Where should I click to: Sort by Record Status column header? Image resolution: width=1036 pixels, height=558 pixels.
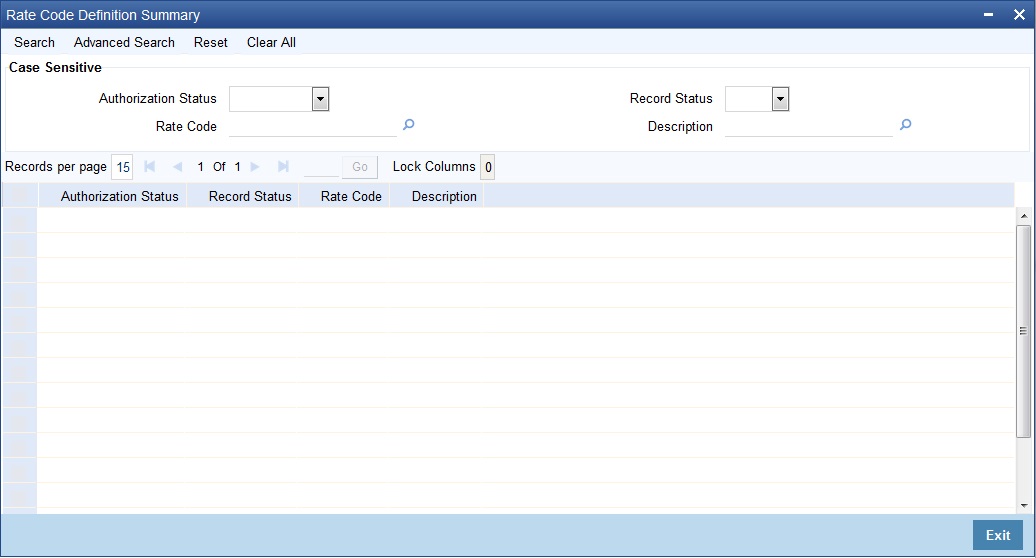click(x=250, y=196)
